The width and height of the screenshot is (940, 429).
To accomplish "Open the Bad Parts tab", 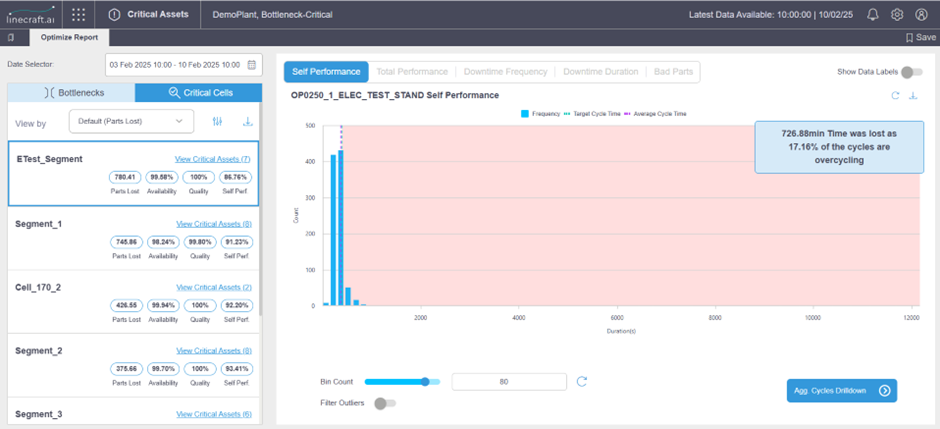I will 673,72.
